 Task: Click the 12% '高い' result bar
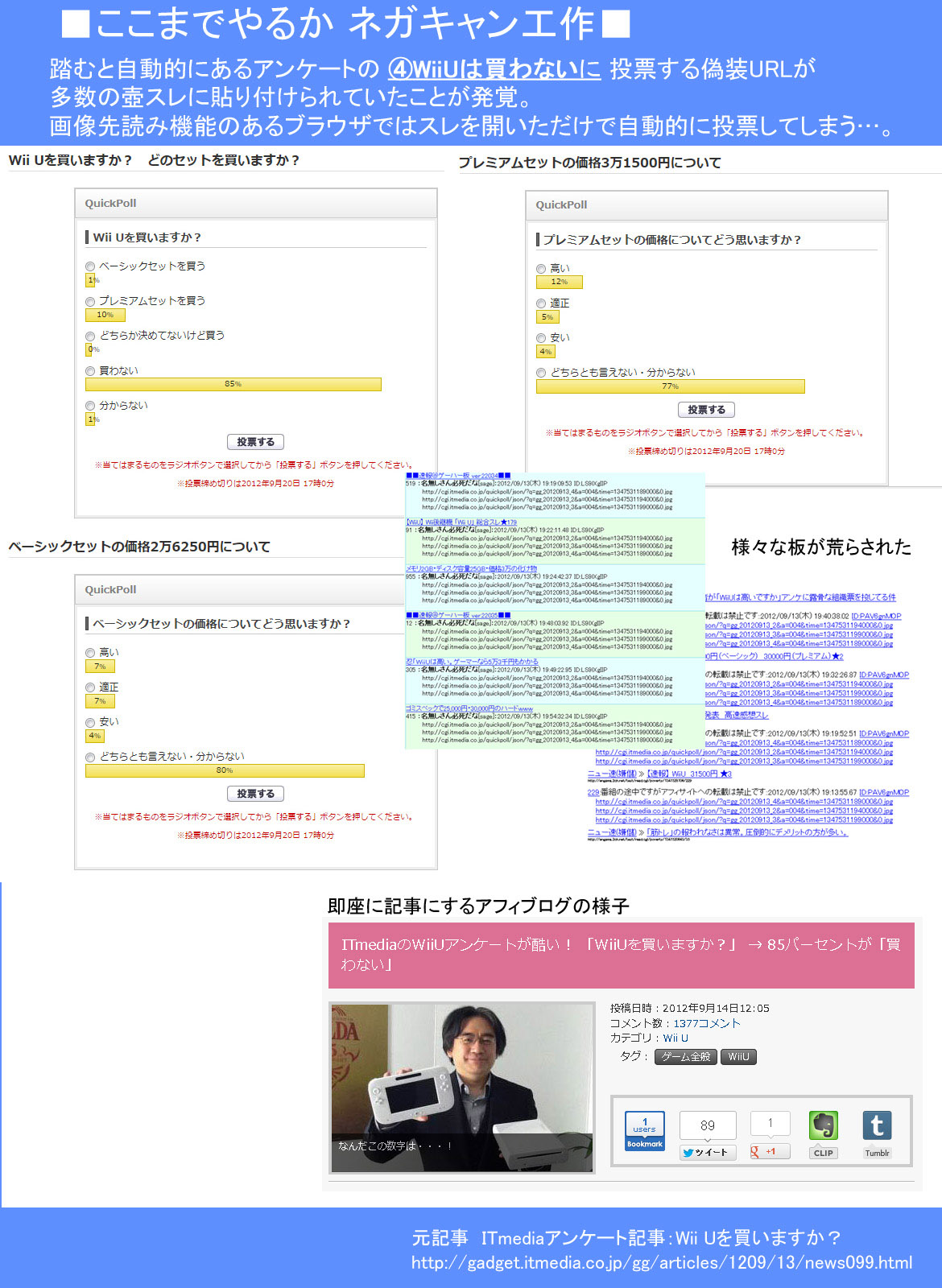point(559,282)
